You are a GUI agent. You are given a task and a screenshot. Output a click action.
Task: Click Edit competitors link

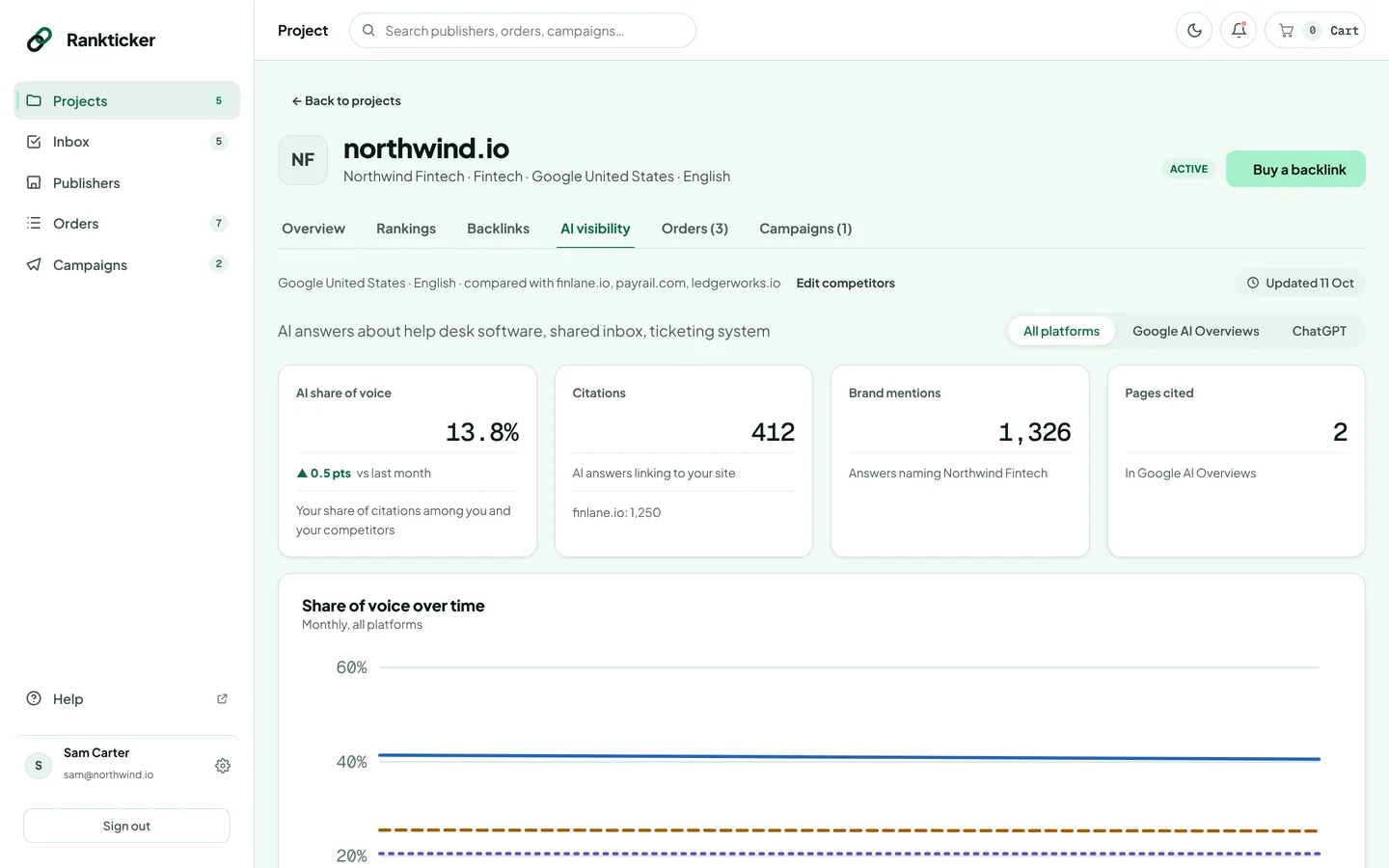[845, 283]
